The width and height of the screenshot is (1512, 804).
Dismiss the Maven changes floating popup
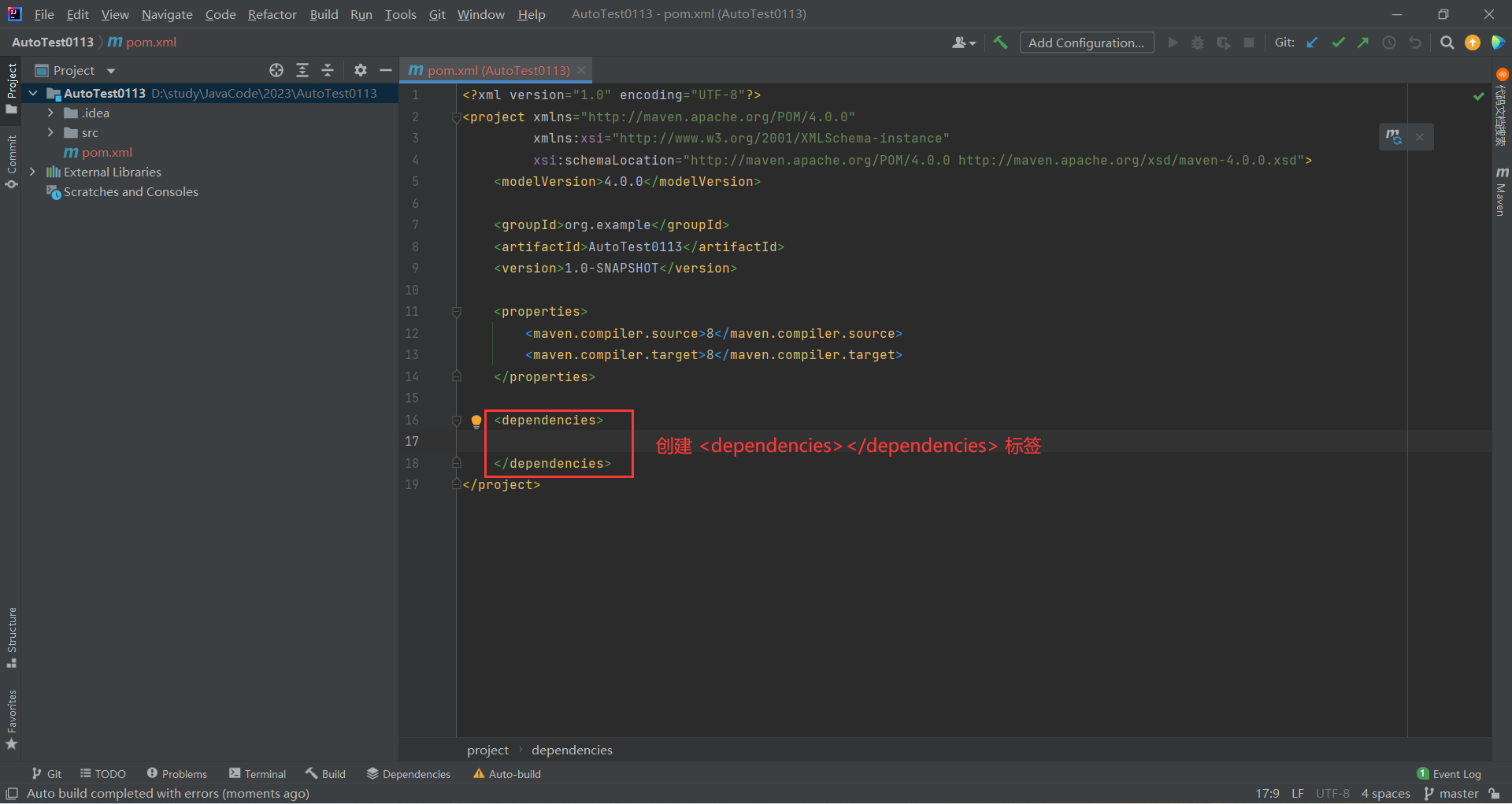[x=1420, y=137]
